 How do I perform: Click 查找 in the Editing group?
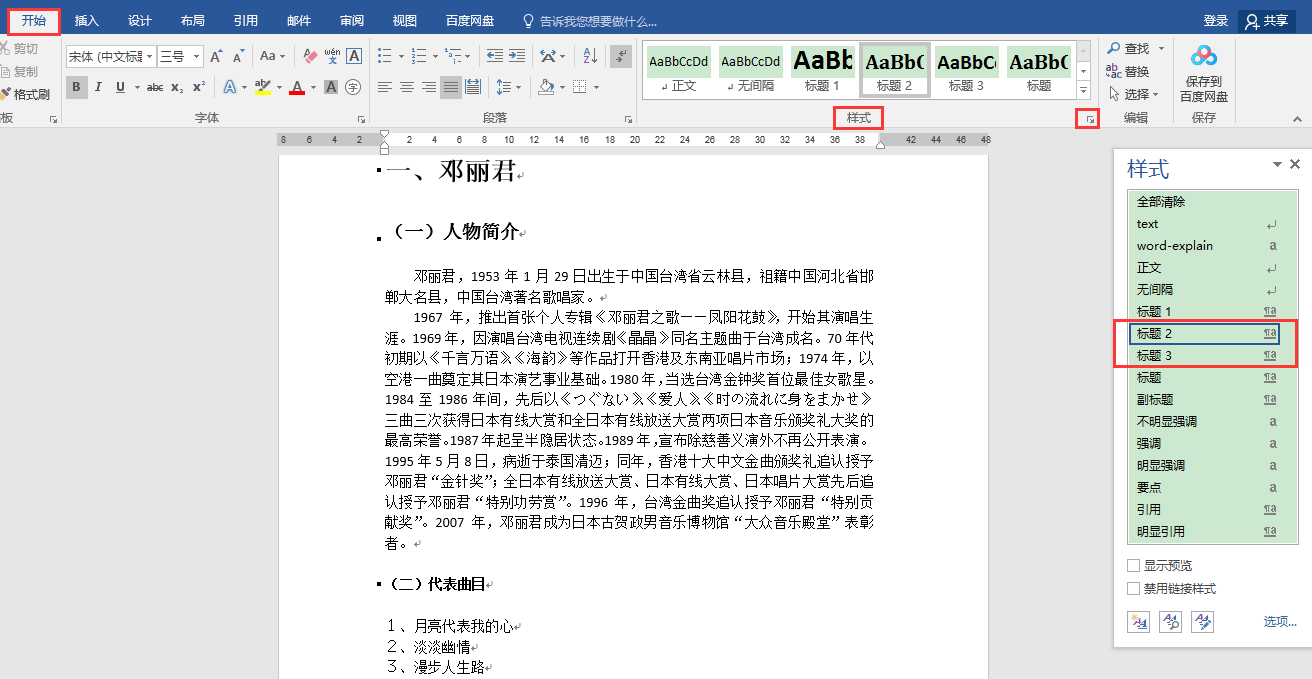(1128, 48)
